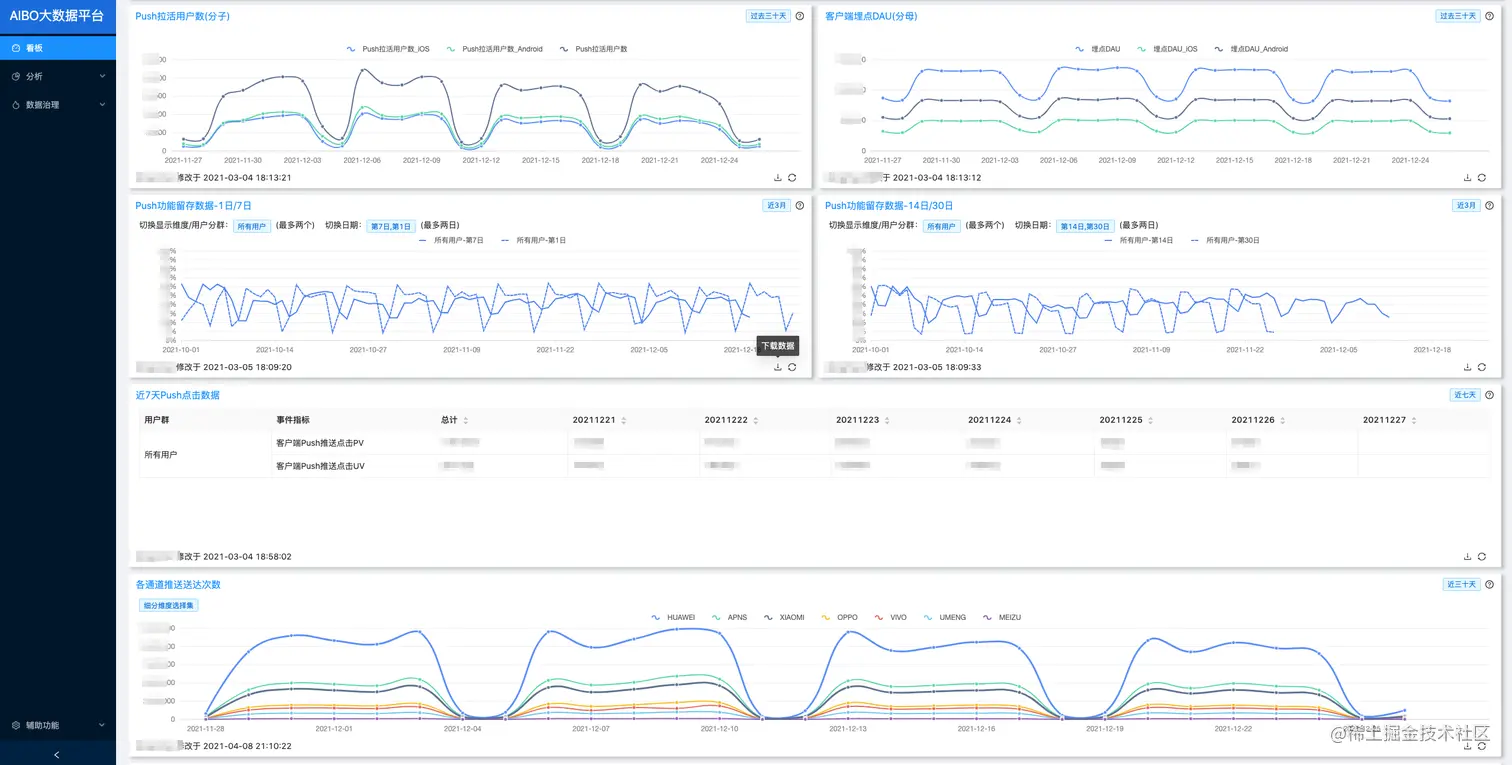Expand 数据治理 menu in sidebar
The image size is (1512, 765).
[x=57, y=104]
